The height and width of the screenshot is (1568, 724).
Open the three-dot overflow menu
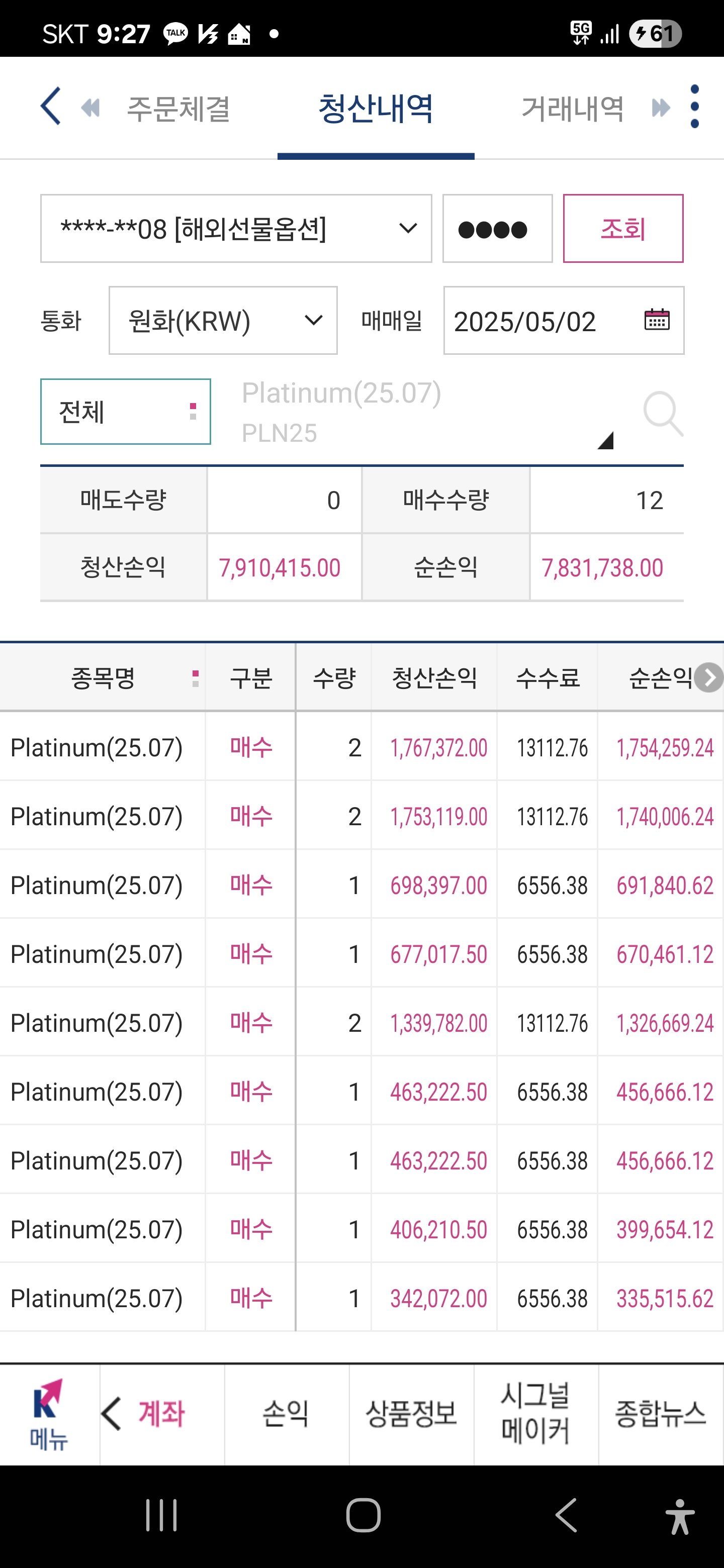[695, 107]
